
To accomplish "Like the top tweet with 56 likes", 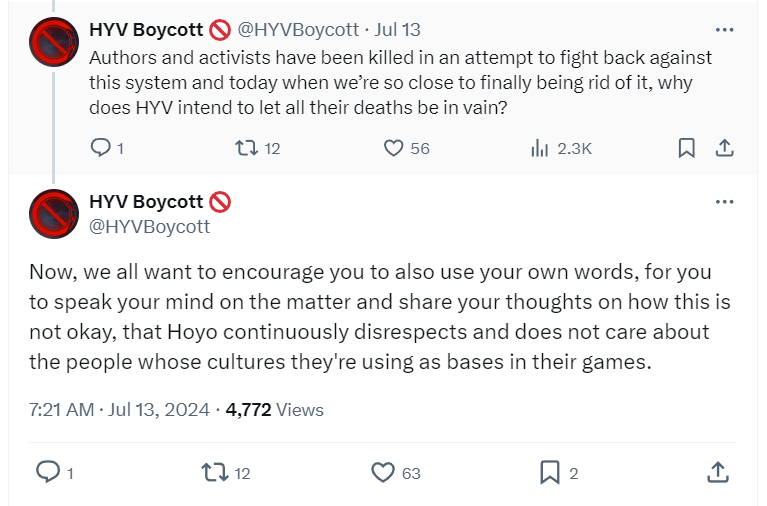I will (x=394, y=148).
